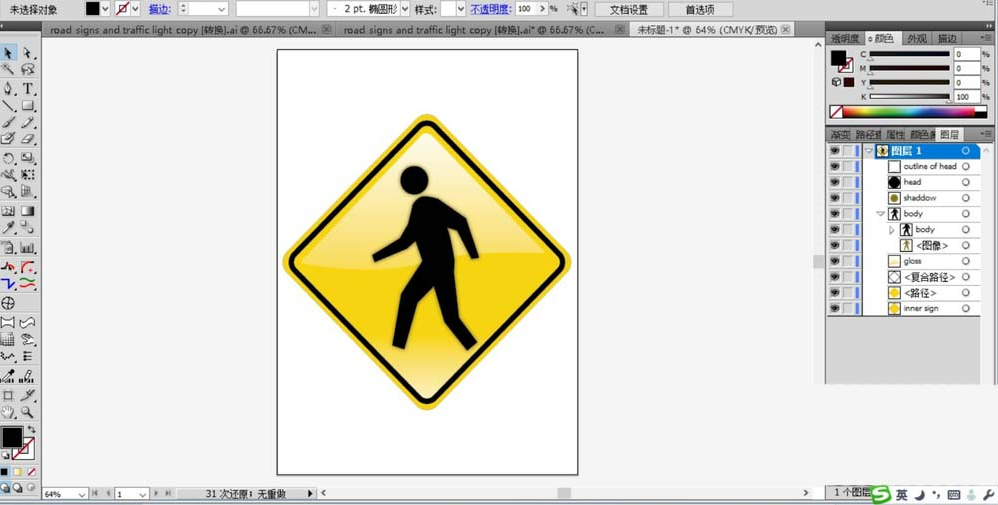Select the black arrow Selection tool
998x505 pixels.
pyautogui.click(x=8, y=53)
